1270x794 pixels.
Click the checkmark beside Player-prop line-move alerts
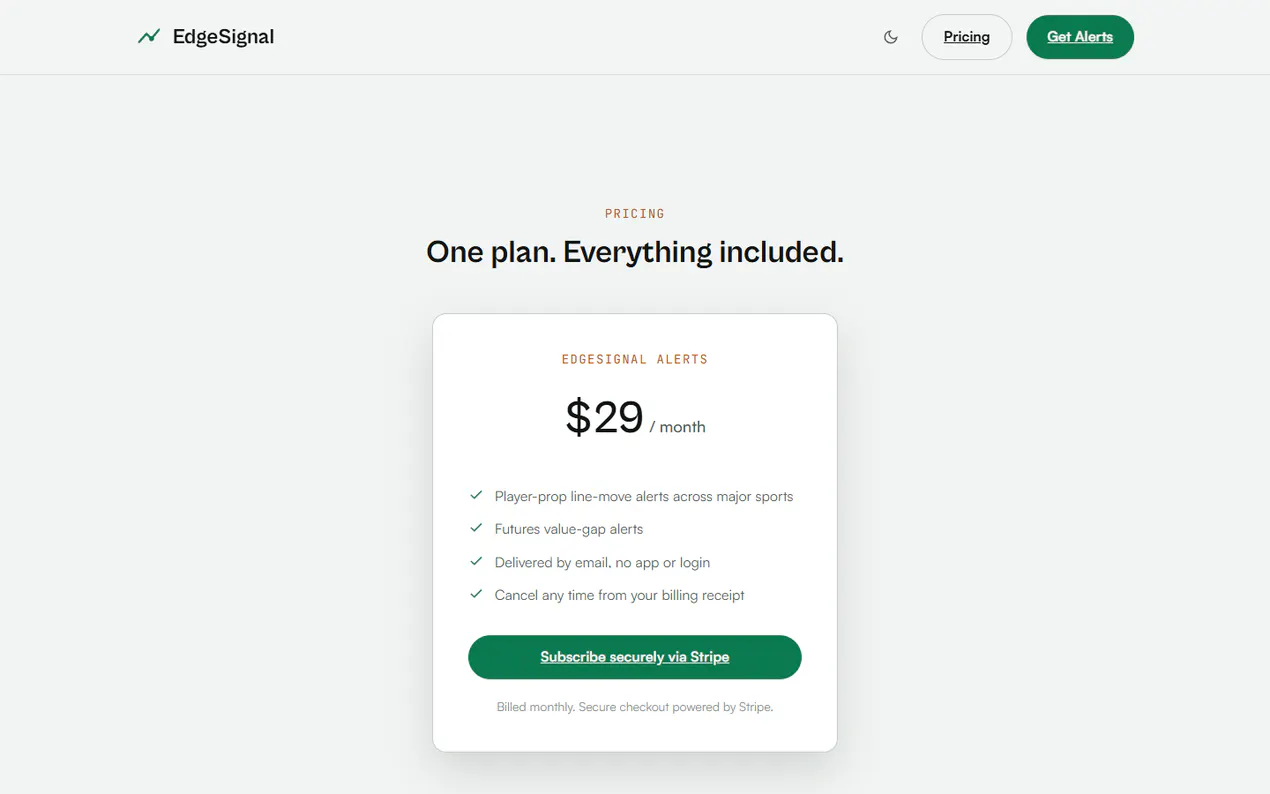coord(476,495)
